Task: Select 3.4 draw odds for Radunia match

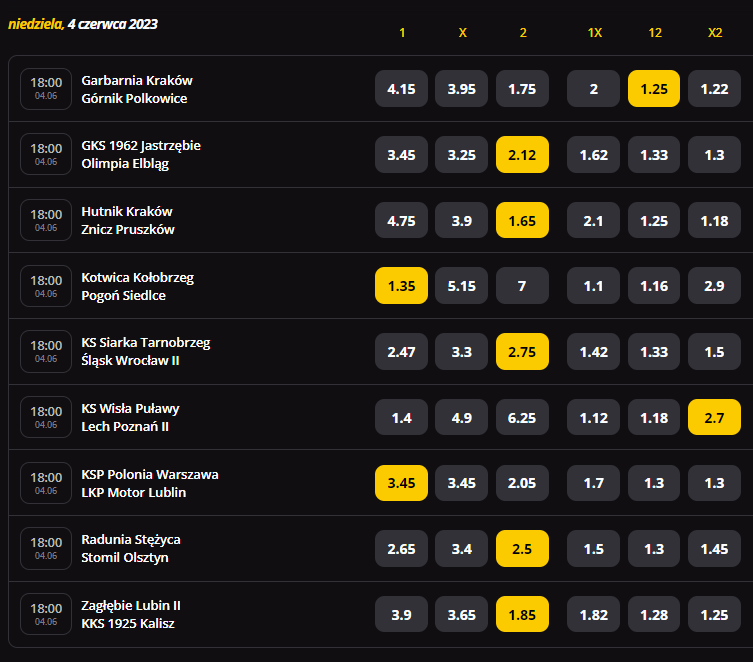Action: (x=462, y=549)
